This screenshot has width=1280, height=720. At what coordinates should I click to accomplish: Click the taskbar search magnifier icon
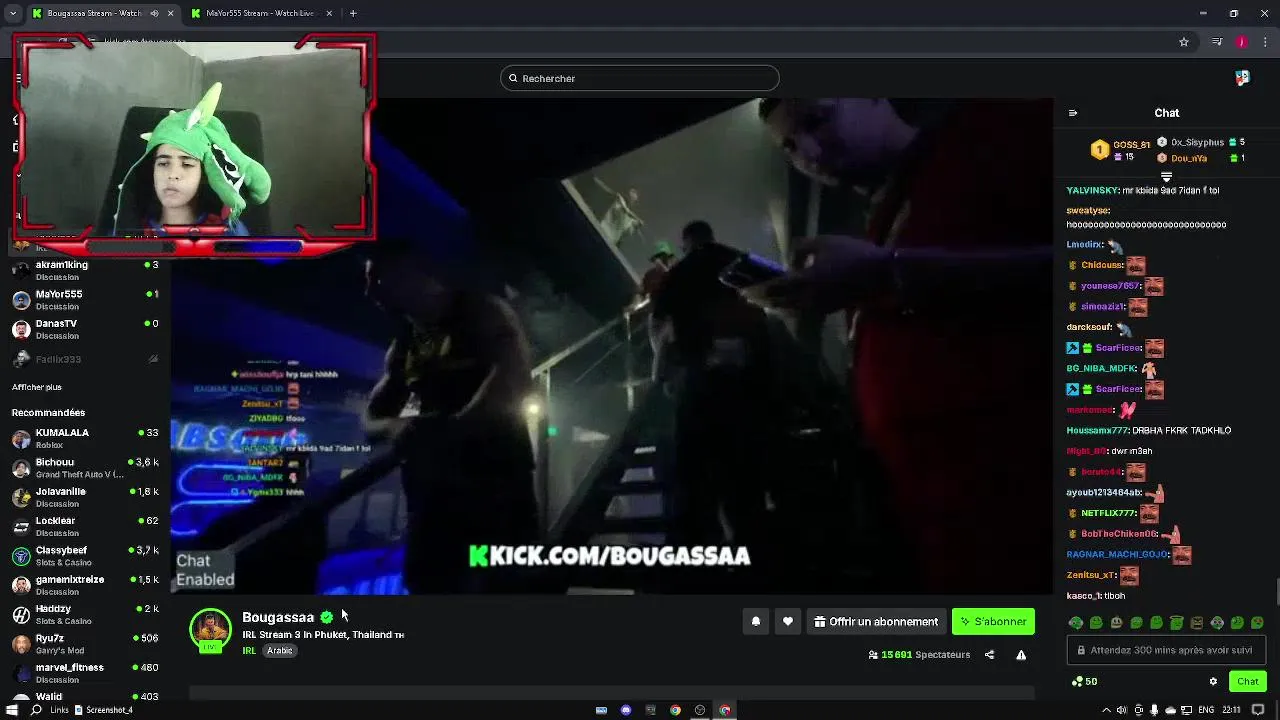36,710
